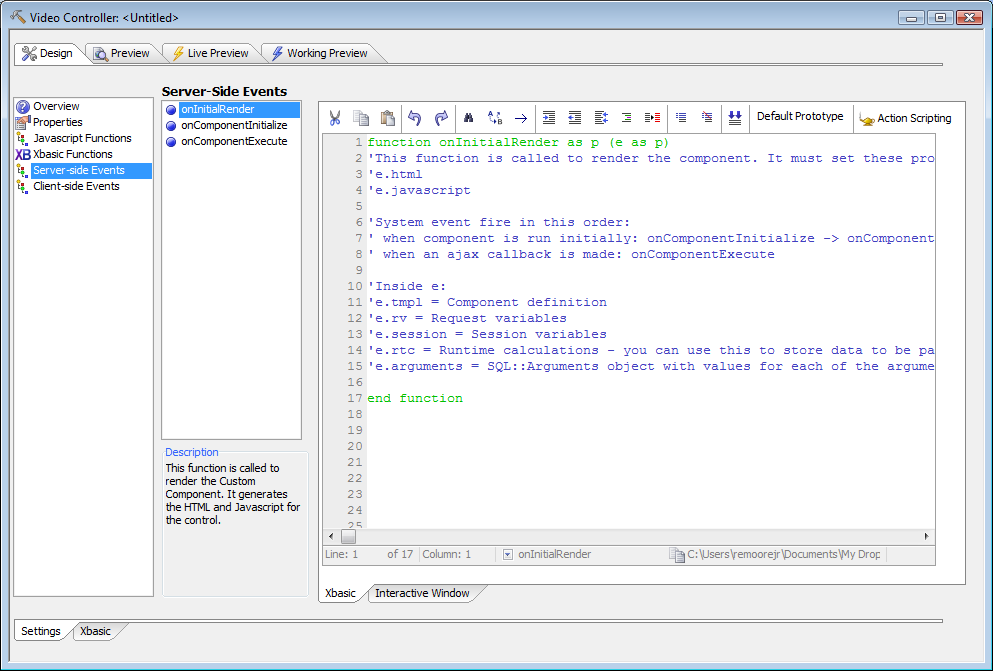The image size is (993, 671).
Task: Click the icon with red lines and arrow
Action: pyautogui.click(x=653, y=118)
